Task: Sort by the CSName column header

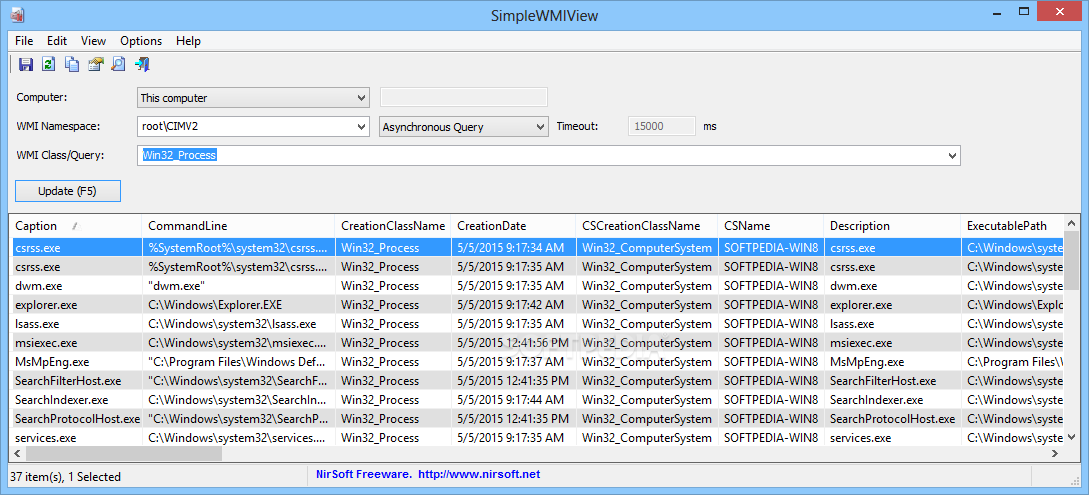Action: point(771,226)
